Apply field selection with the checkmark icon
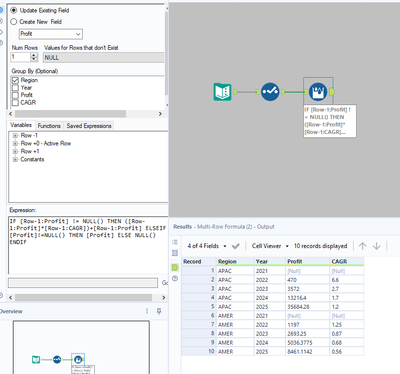 (x=236, y=246)
